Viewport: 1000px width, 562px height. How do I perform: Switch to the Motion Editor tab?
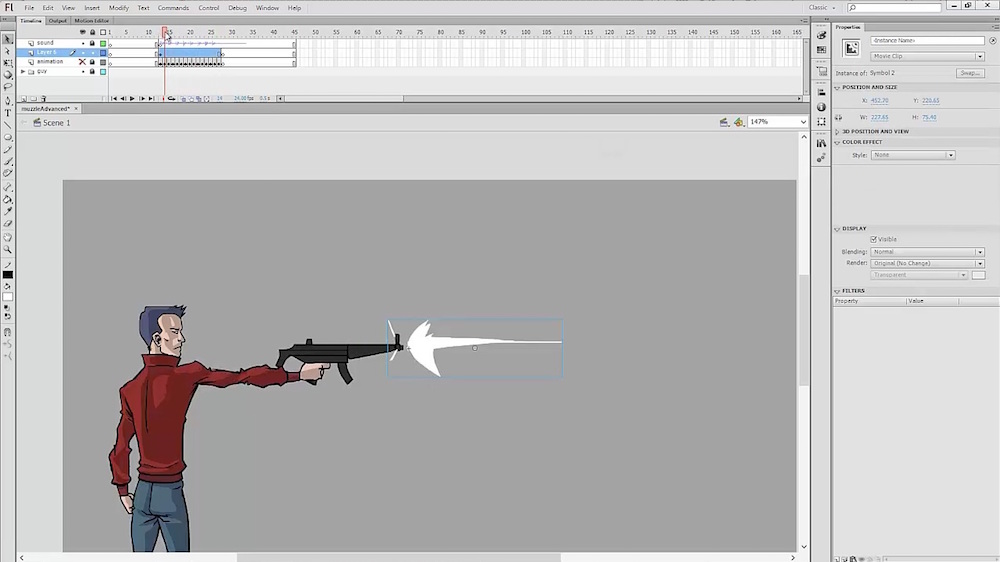(91, 20)
